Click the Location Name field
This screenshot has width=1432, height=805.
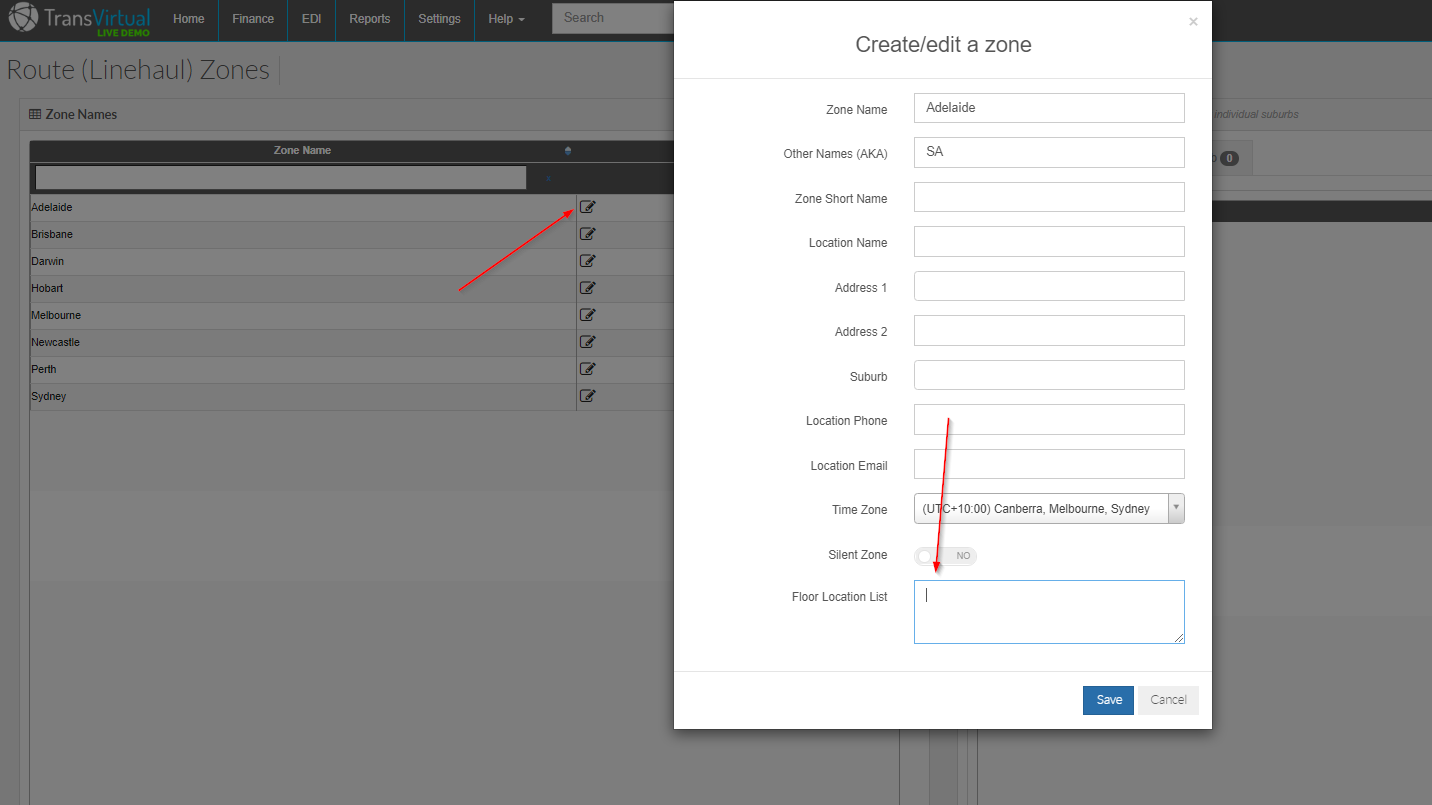tap(1049, 241)
